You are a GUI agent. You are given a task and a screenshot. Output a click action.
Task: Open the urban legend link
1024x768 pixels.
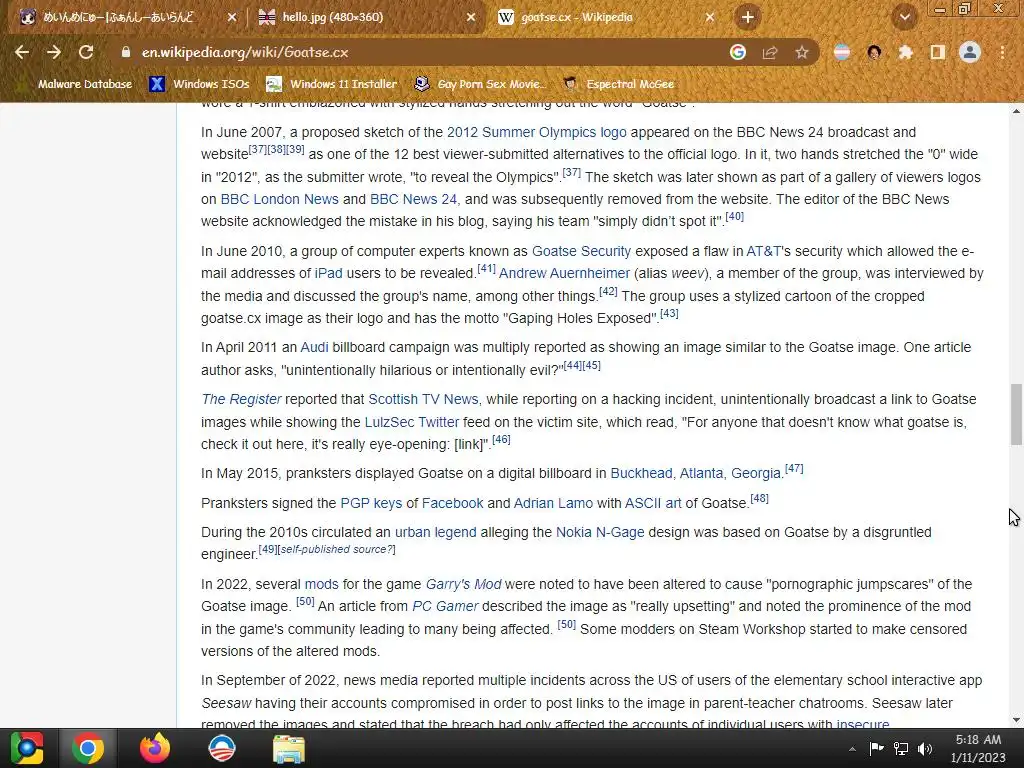pyautogui.click(x=436, y=532)
